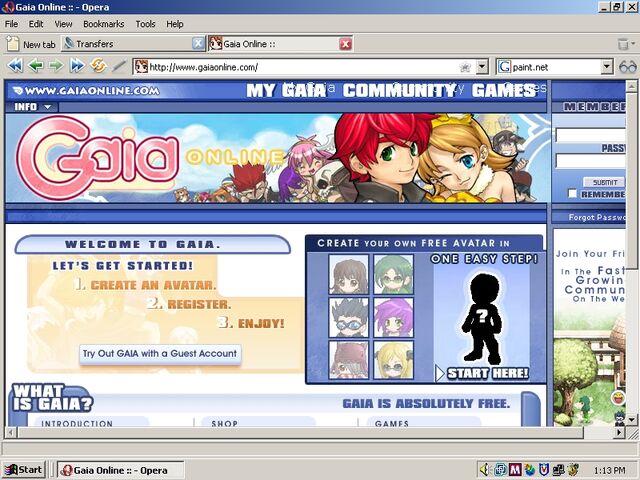Switch to the Transfers tab
The image size is (640, 480).
(x=133, y=44)
